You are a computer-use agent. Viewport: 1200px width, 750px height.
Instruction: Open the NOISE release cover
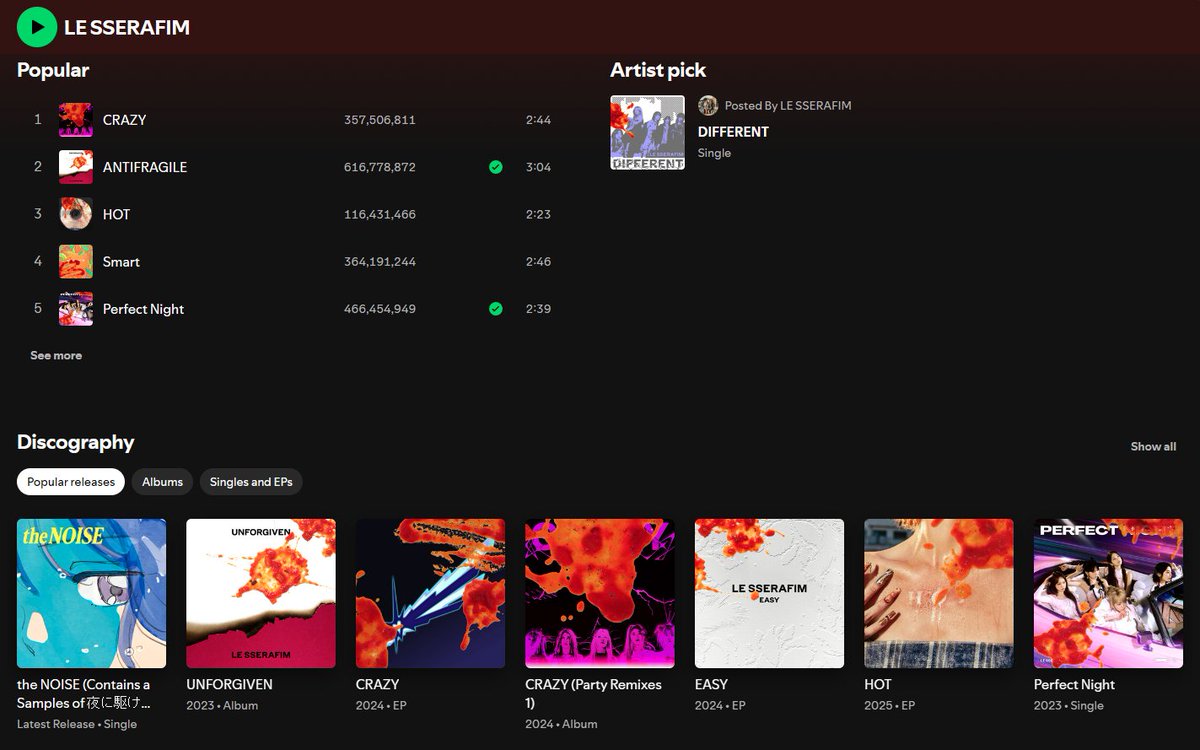[92, 593]
